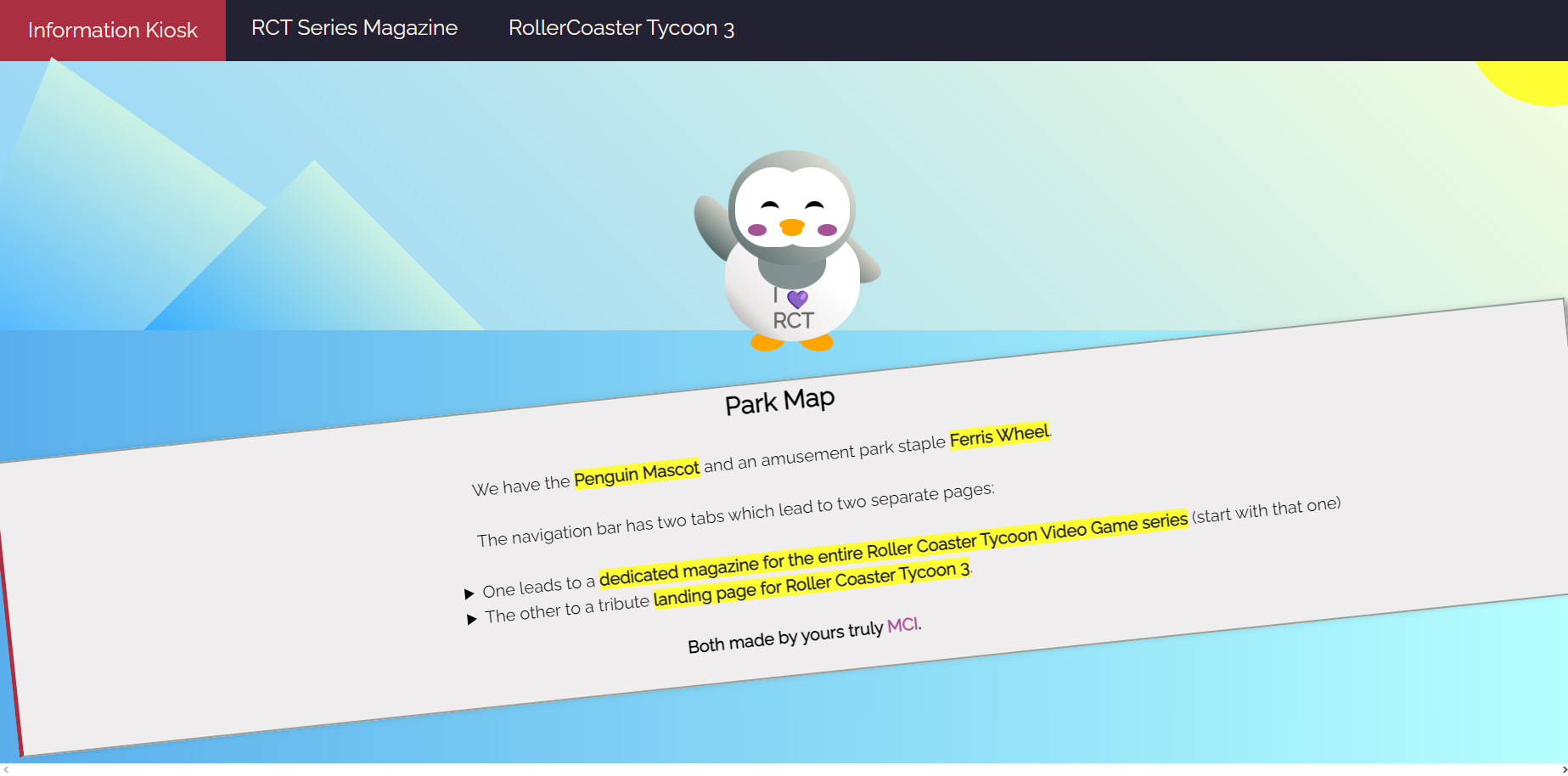Image resolution: width=1568 pixels, height=776 pixels.
Task: Click the purple MCI author link
Action: click(902, 626)
